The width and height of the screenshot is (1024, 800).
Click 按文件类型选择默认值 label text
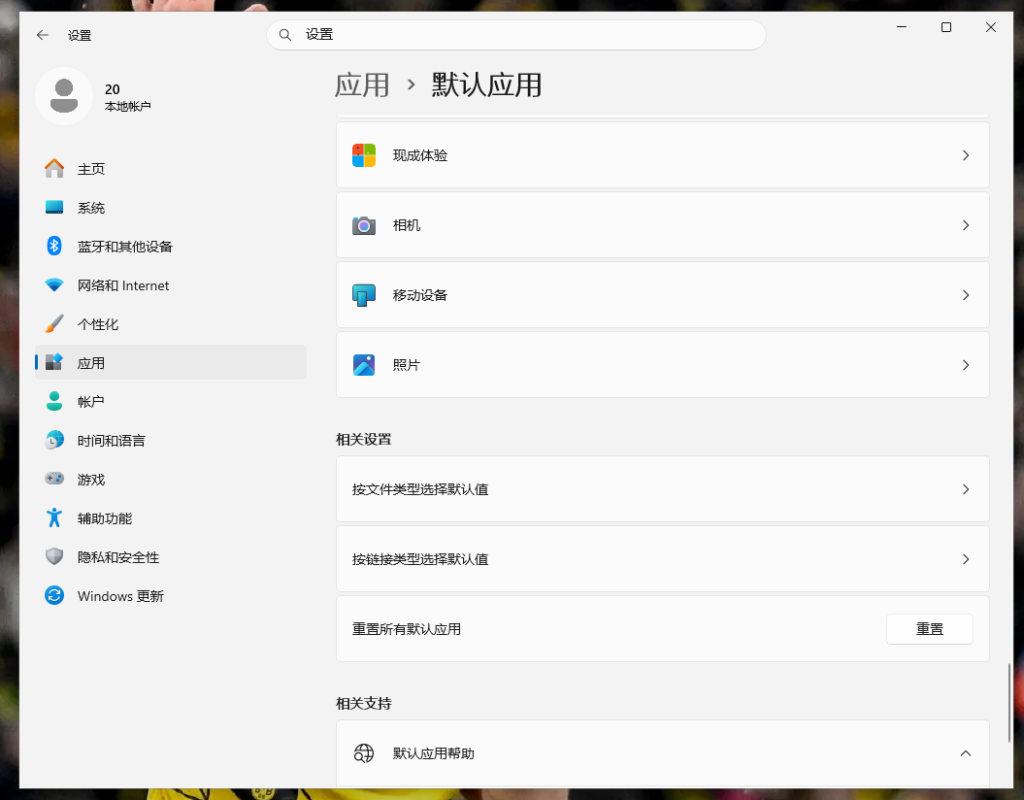coord(420,489)
